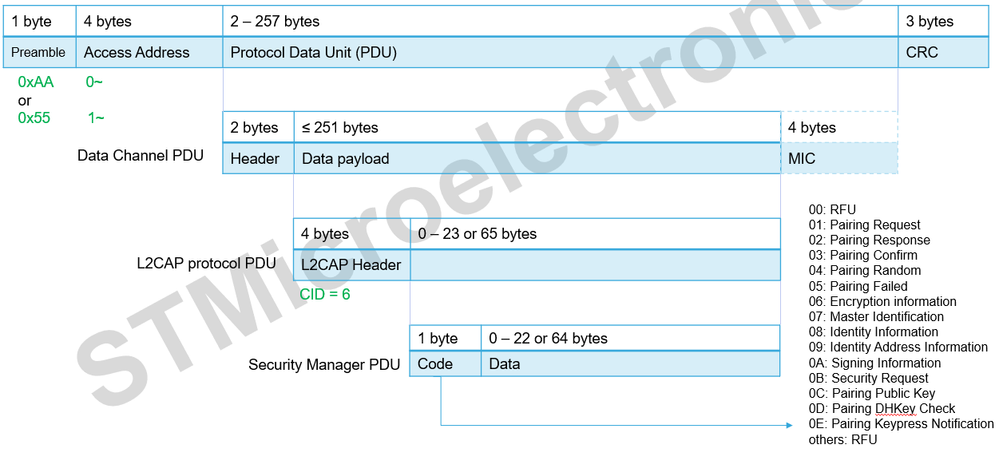Click the Preamble field cell
This screenshot has height=453, width=999.
[x=38, y=52]
